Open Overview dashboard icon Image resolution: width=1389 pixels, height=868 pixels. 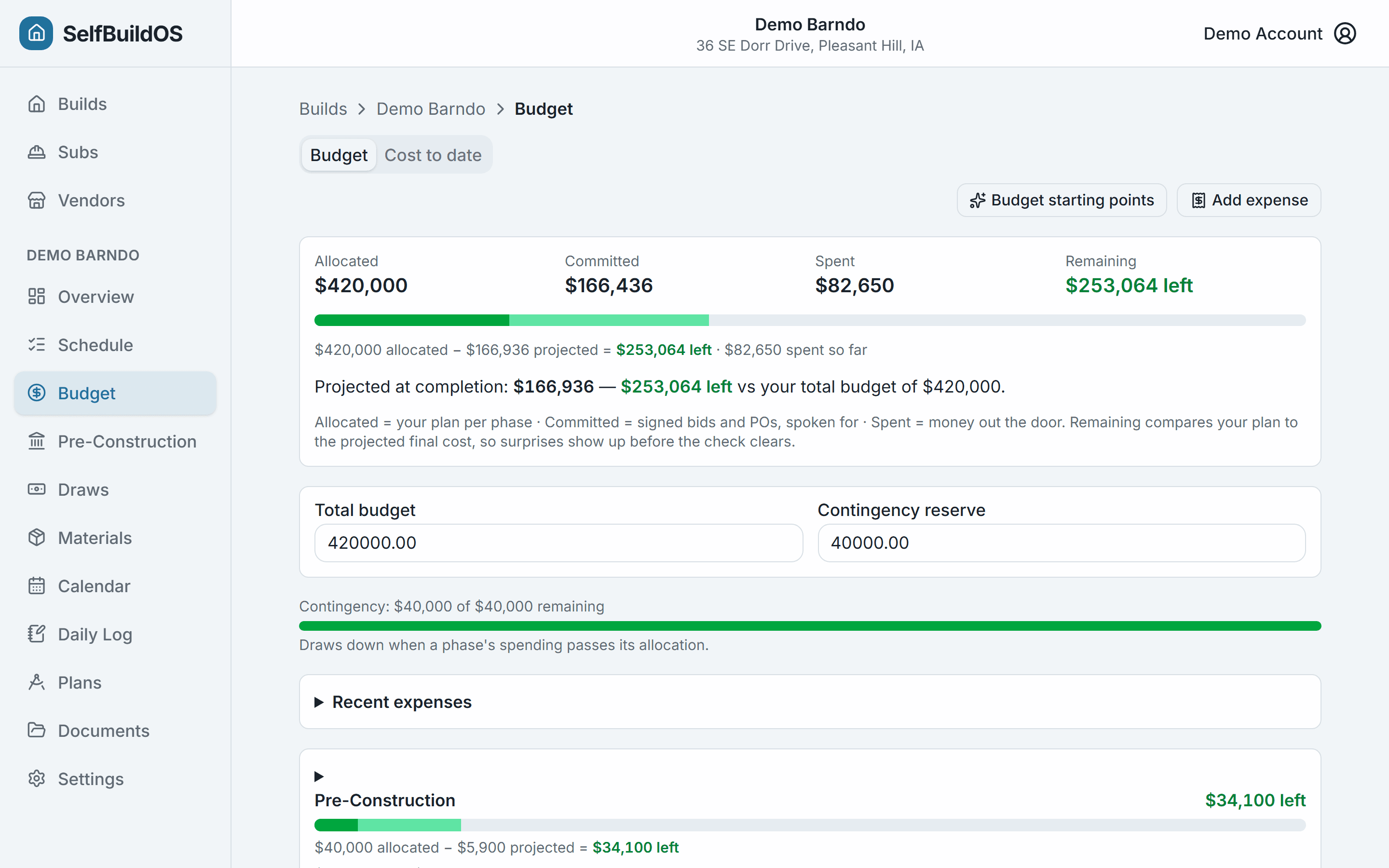tap(37, 297)
